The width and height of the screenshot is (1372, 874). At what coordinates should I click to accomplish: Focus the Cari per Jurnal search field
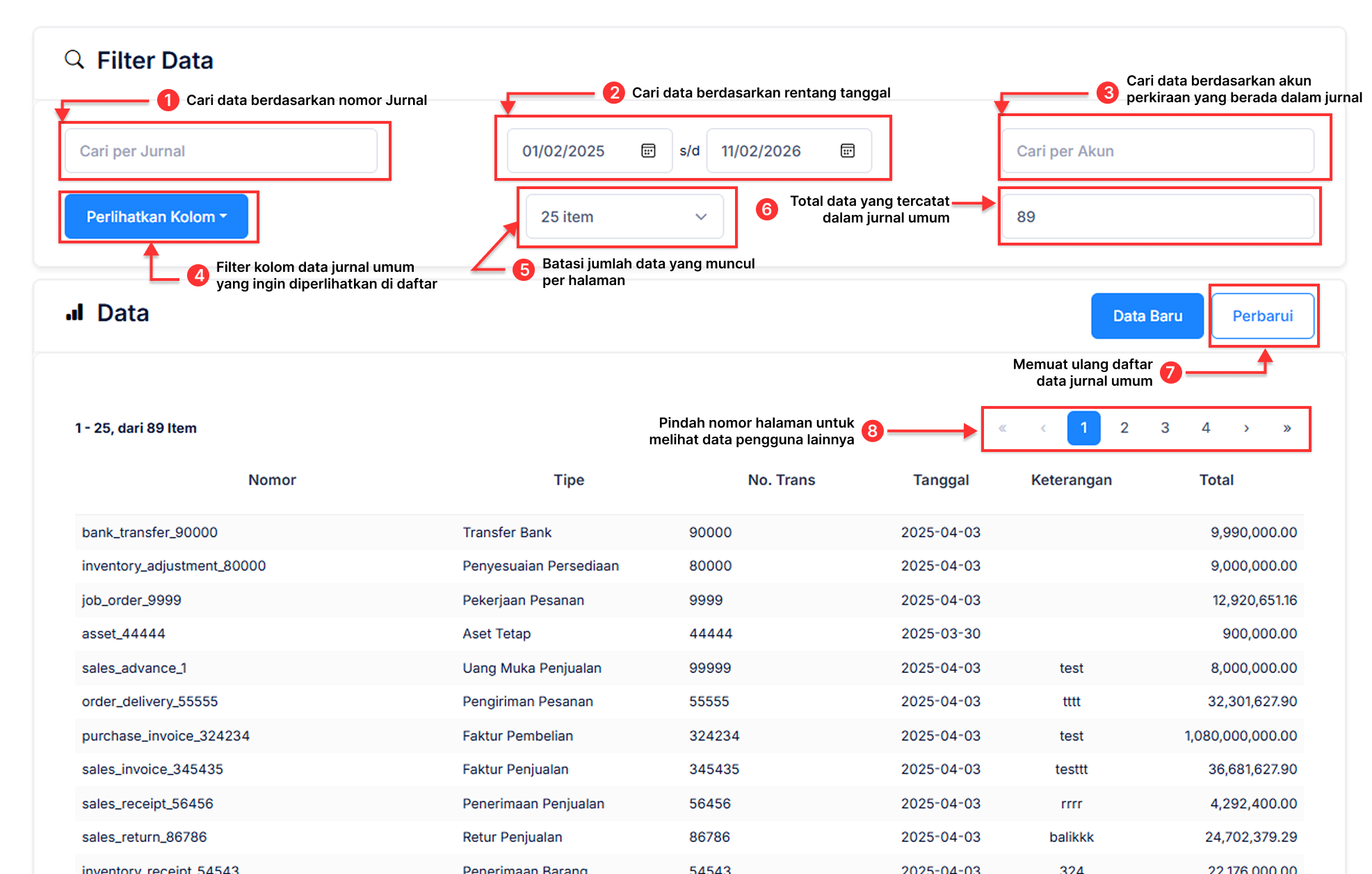click(221, 151)
